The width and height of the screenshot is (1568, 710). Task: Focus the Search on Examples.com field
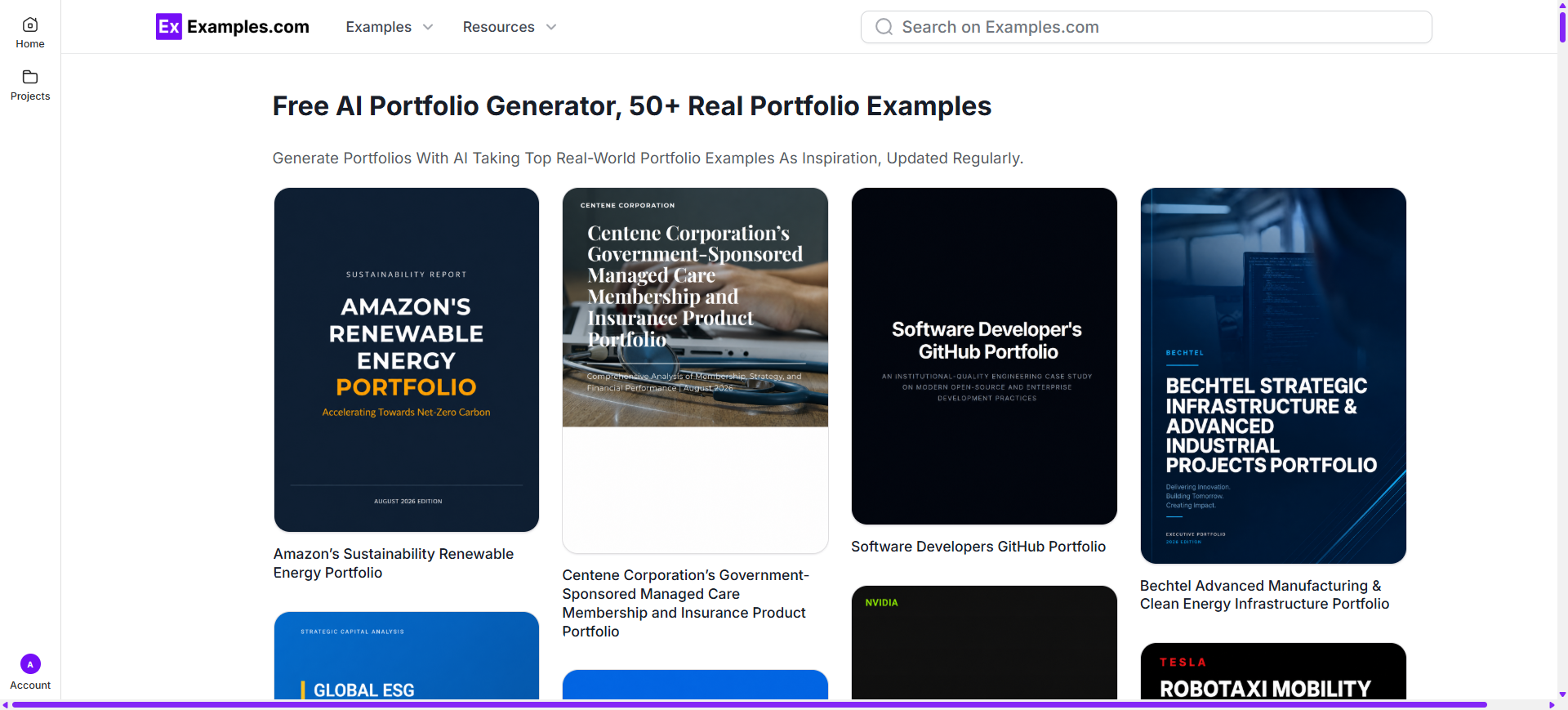click(x=1146, y=27)
